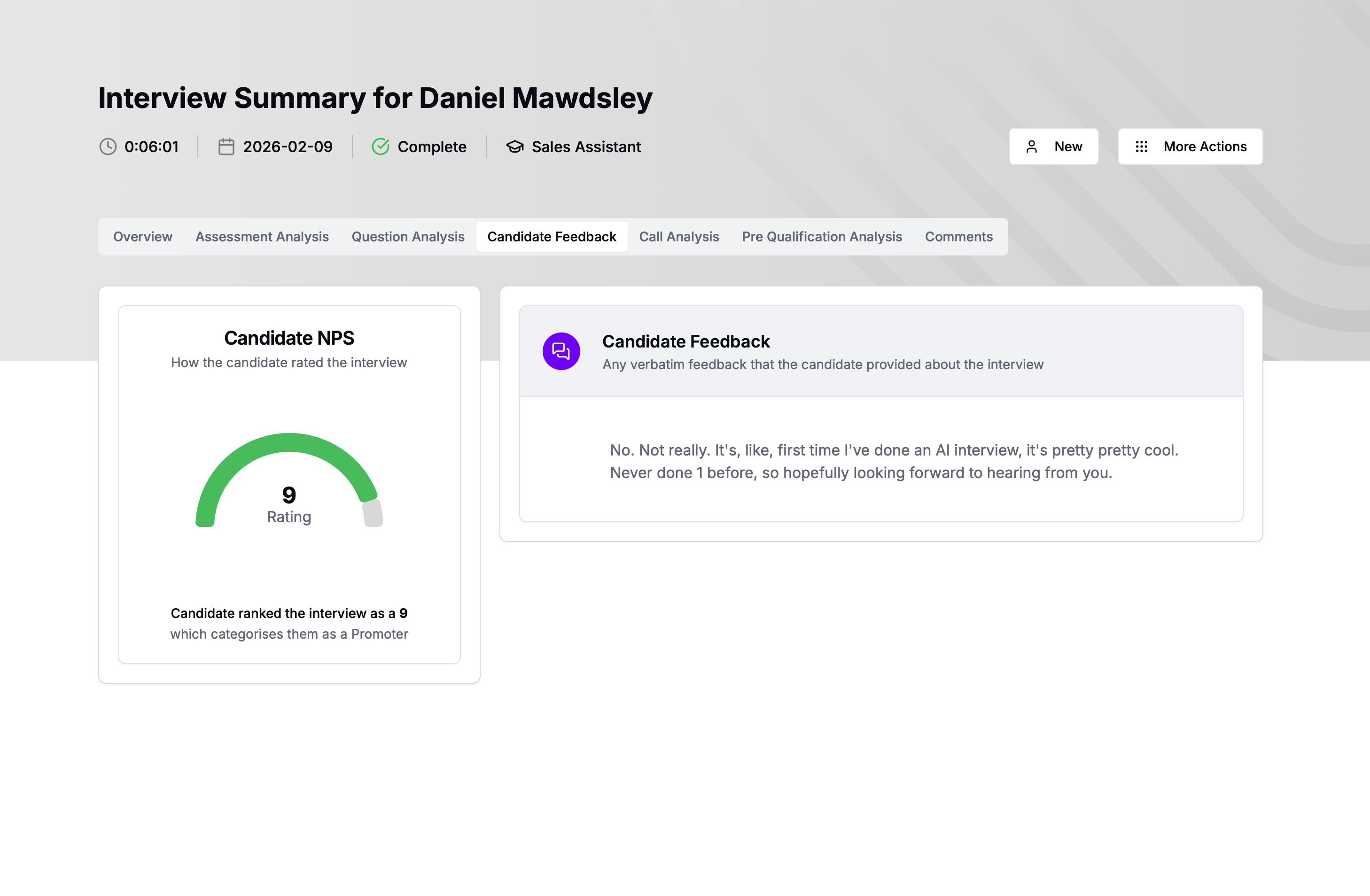Click the Sales Assistant role label
Viewport: 1370px width, 896px height.
586,147
